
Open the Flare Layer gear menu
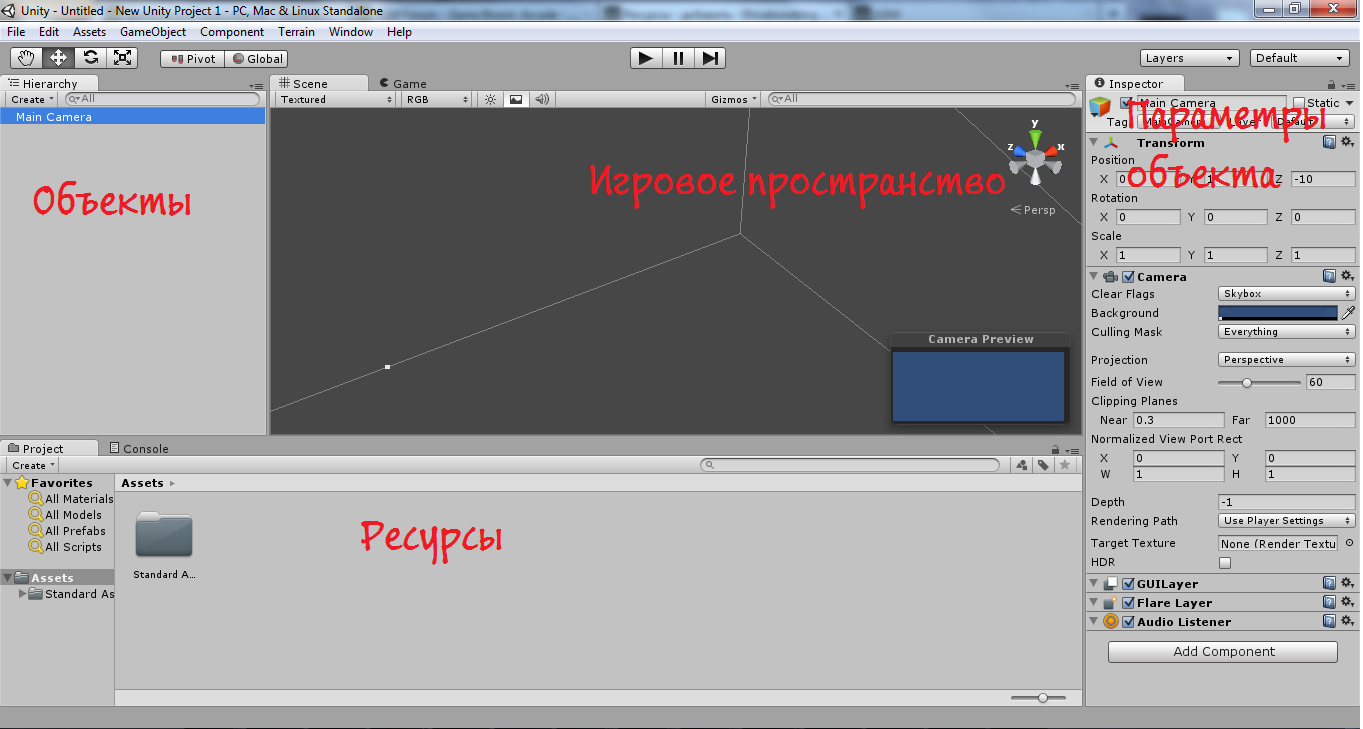1347,602
